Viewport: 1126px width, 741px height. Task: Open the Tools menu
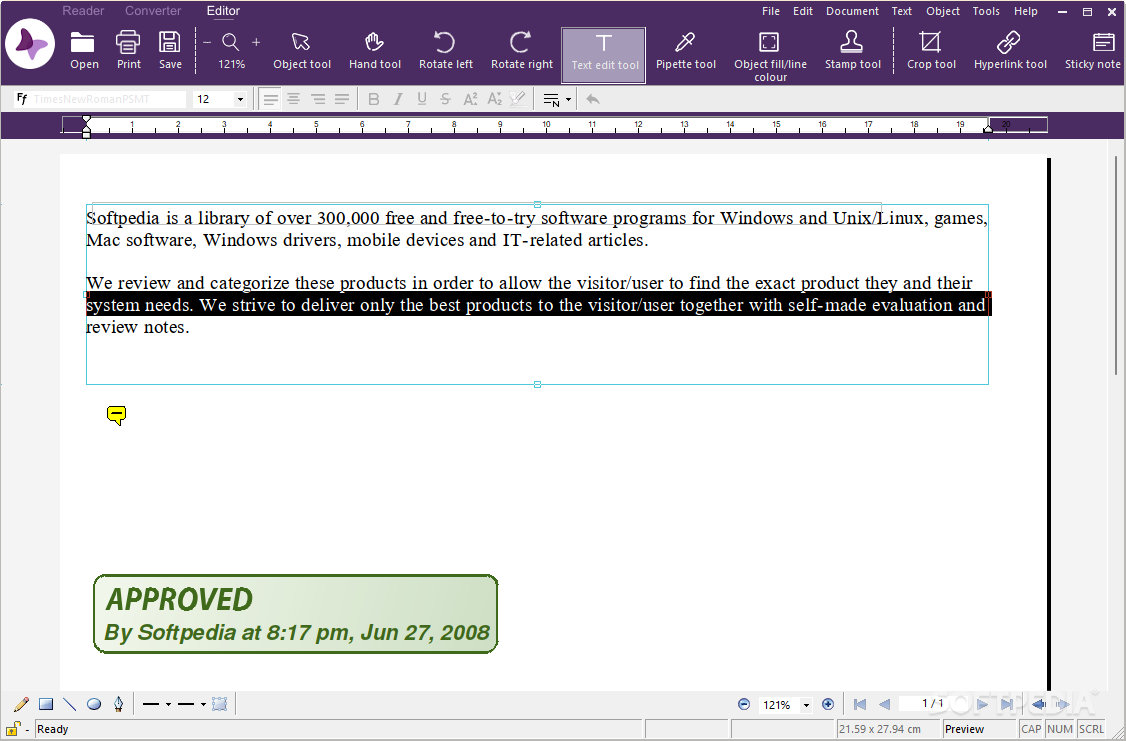[x=986, y=11]
